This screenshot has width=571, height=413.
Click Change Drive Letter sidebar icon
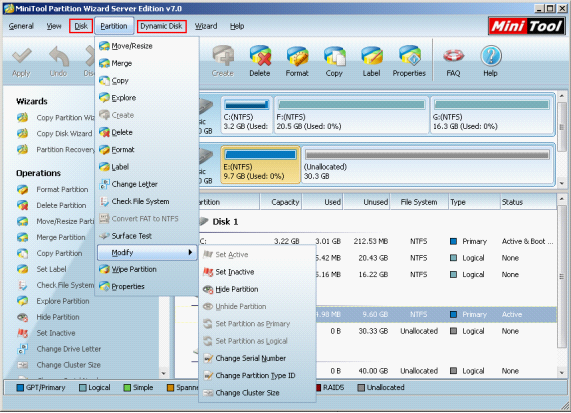click(23, 349)
